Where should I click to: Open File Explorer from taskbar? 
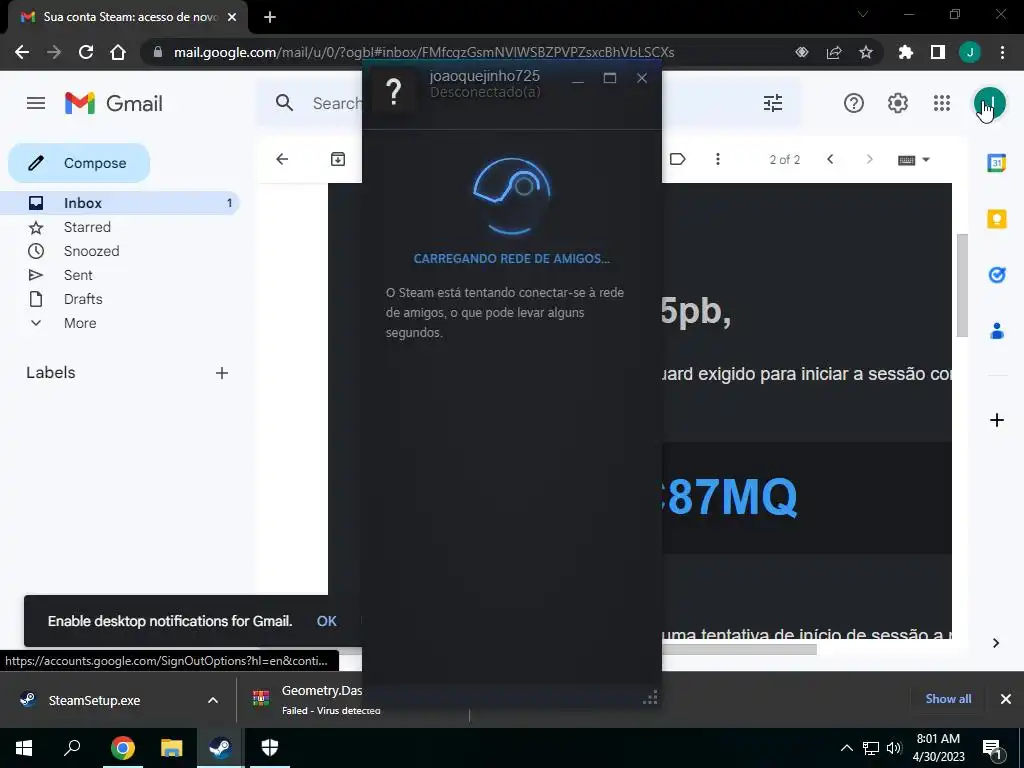pyautogui.click(x=172, y=748)
